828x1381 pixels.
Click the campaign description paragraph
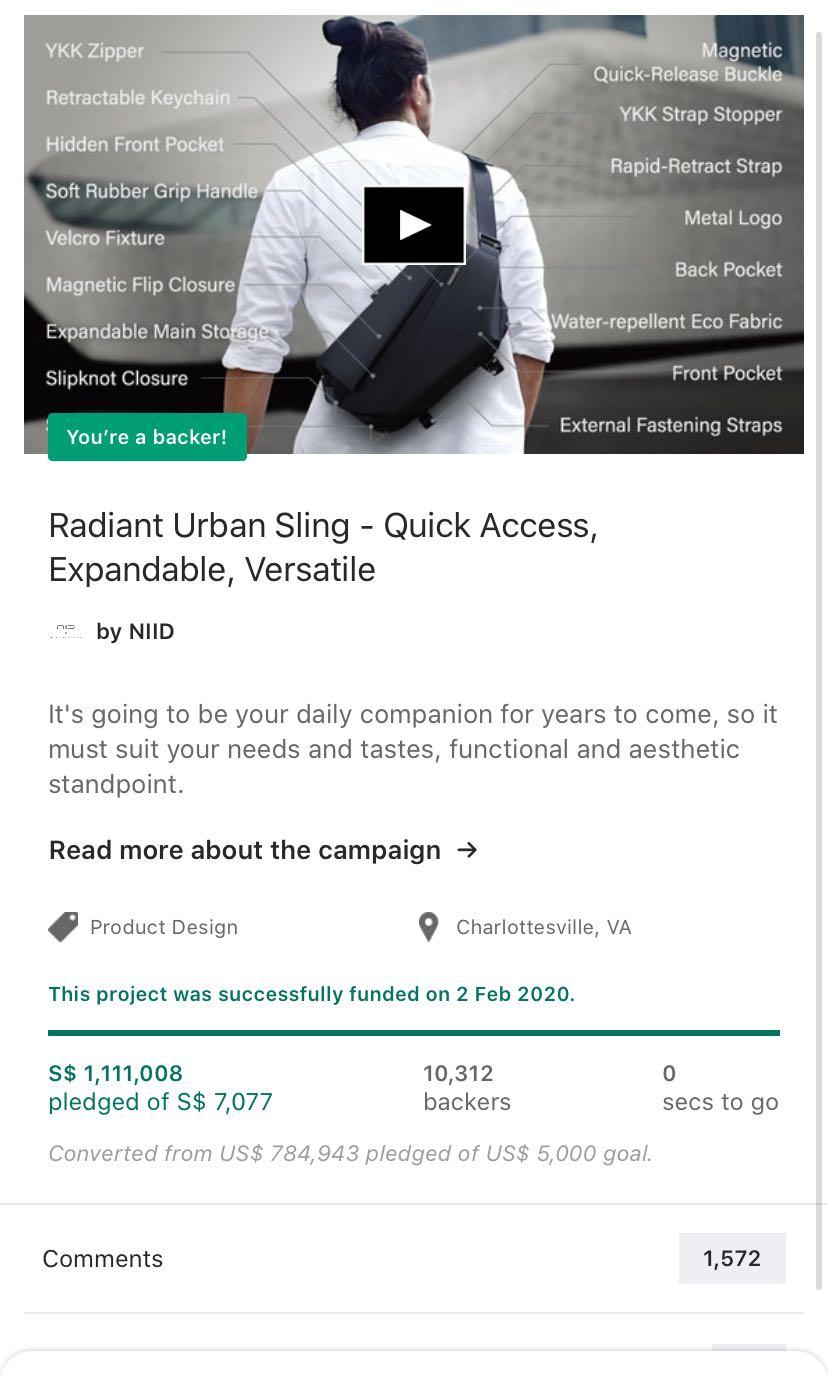click(x=413, y=749)
